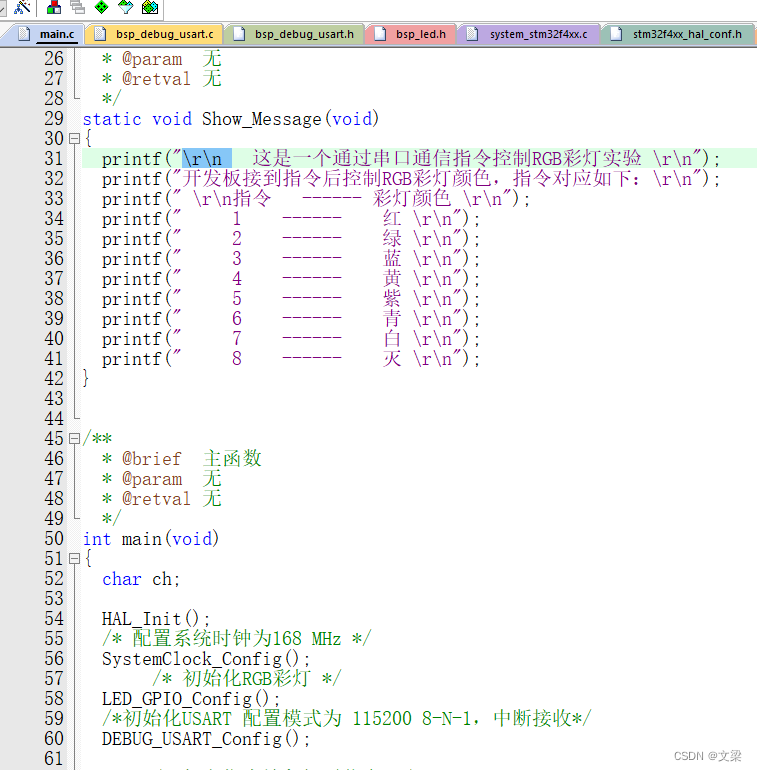757x771 pixels.
Task: Click line number 50 in the gutter
Action: [x=54, y=539]
